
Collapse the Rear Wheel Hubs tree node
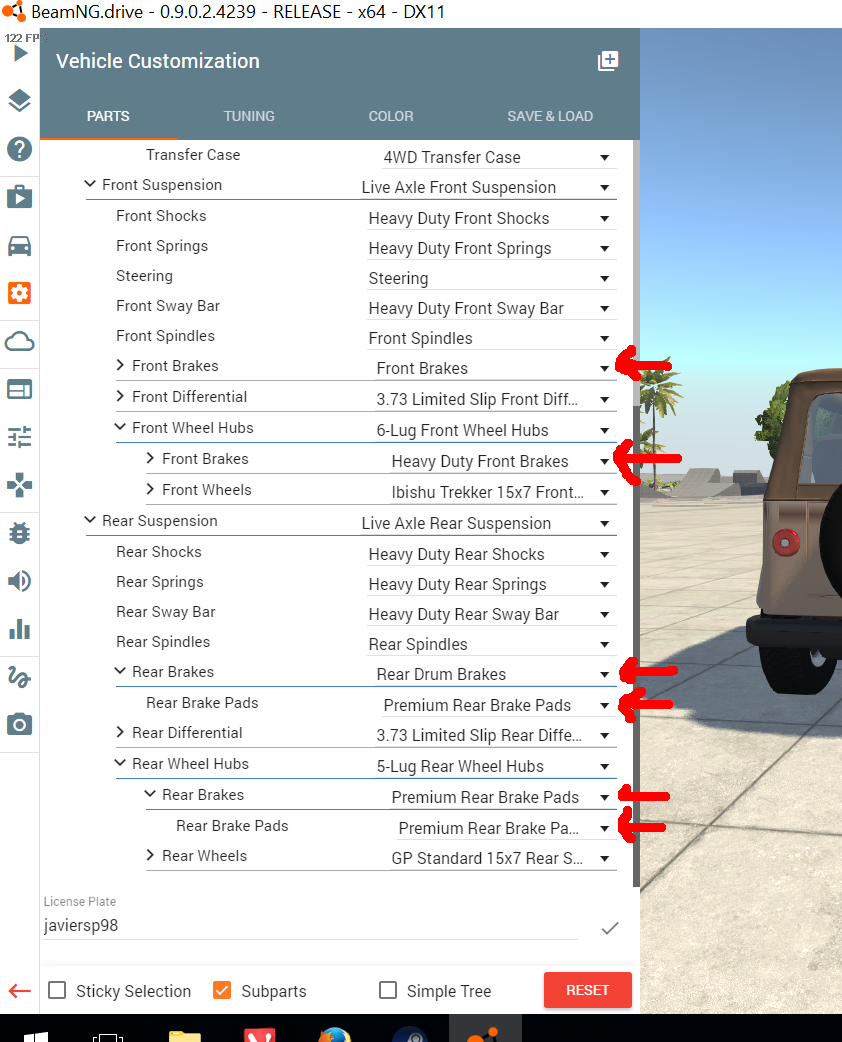tap(120, 763)
